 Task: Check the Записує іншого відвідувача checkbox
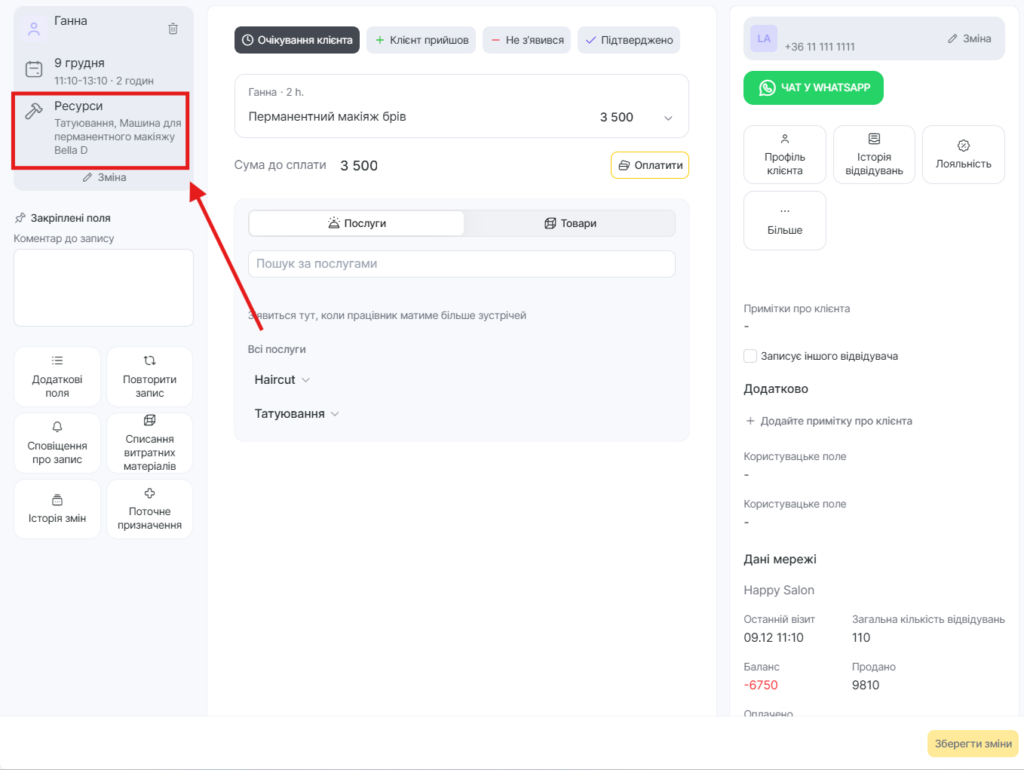[750, 356]
